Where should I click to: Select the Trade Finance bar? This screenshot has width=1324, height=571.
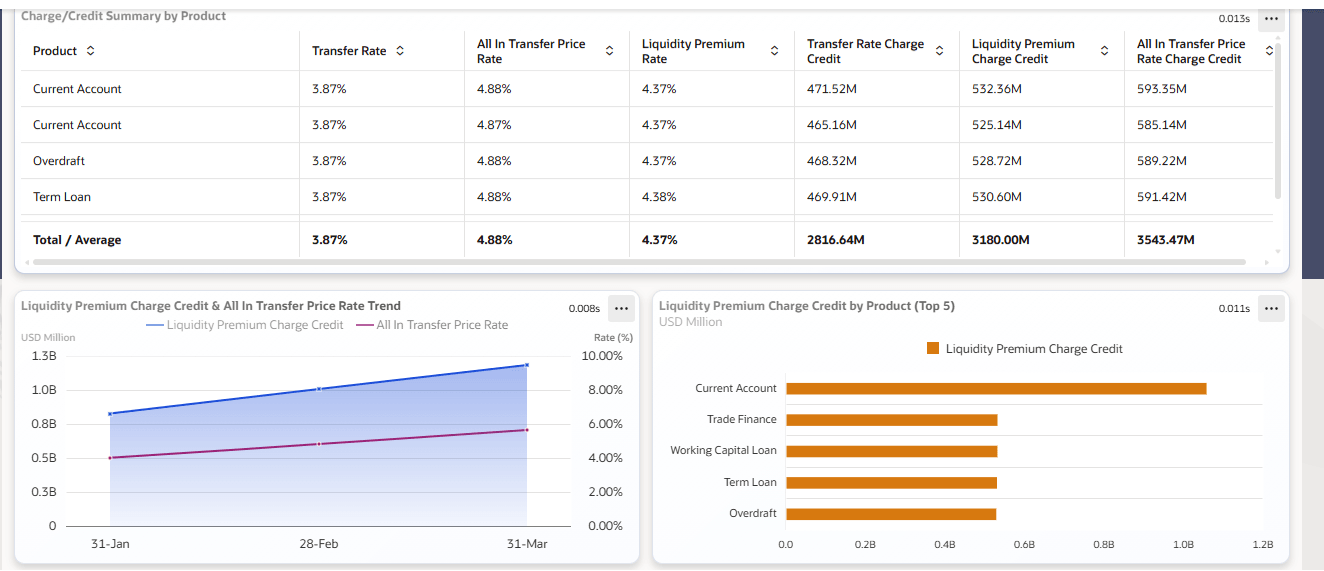pos(892,420)
